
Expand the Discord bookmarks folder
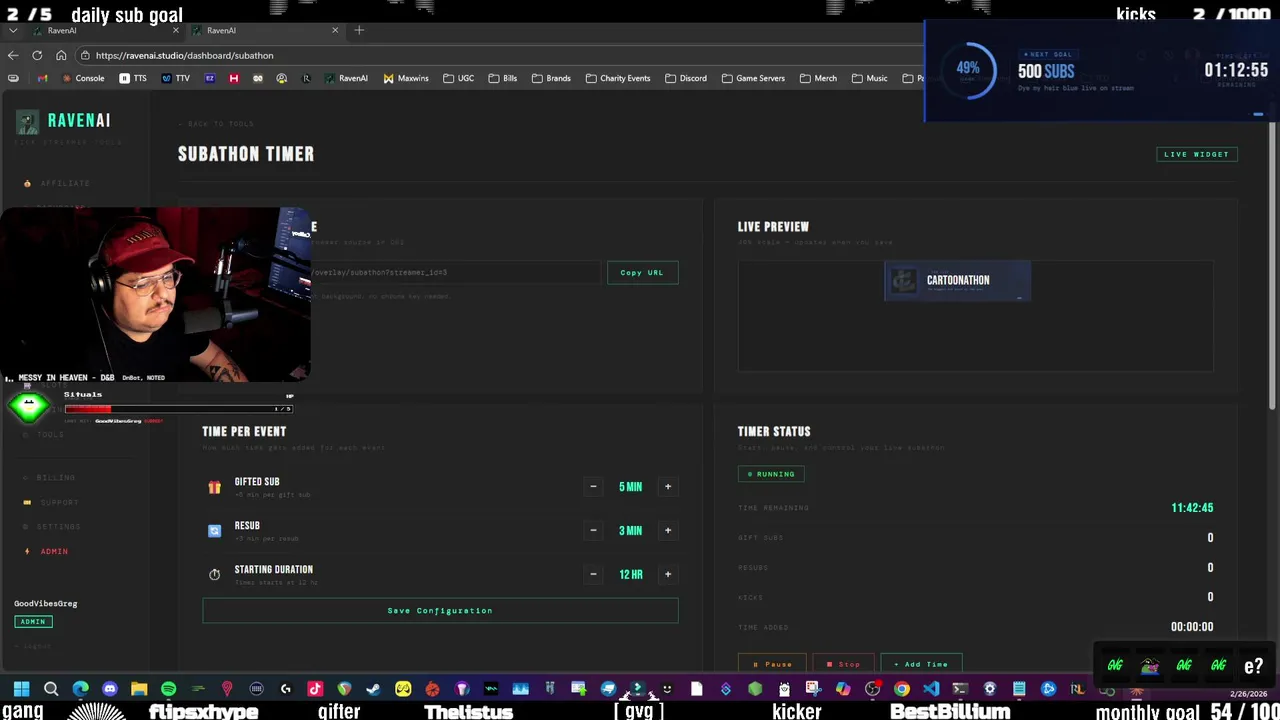tap(685, 78)
